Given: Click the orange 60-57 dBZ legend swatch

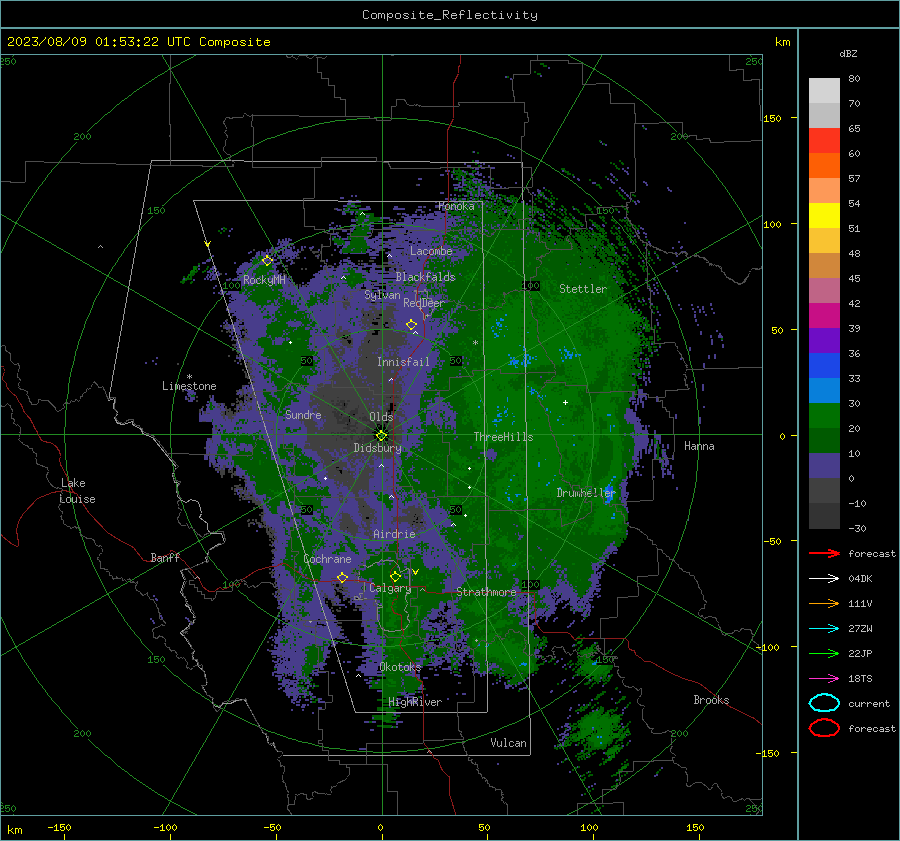Looking at the screenshot, I should pos(824,165).
